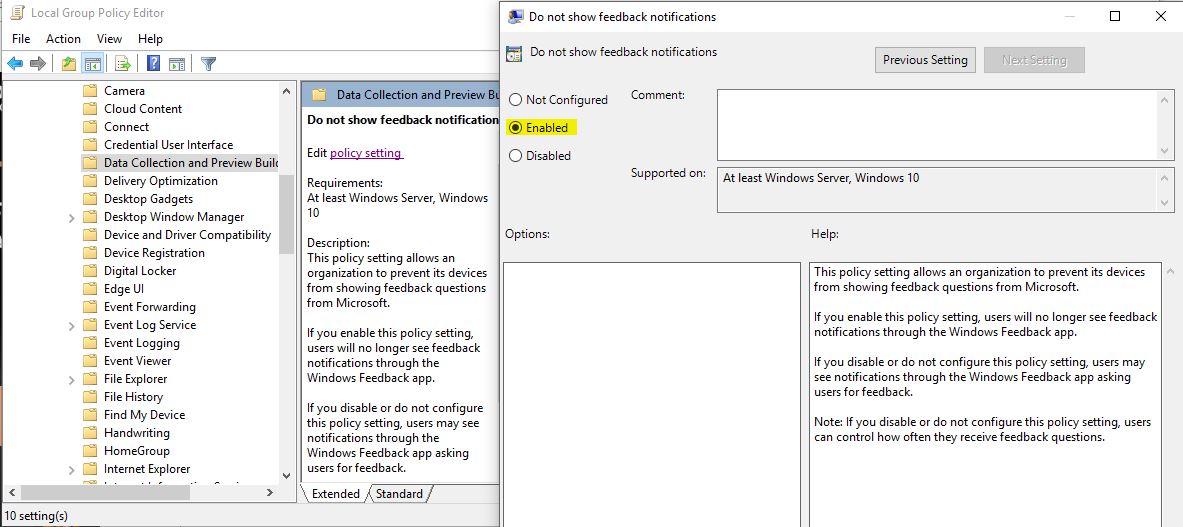Image resolution: width=1183 pixels, height=527 pixels.
Task: Click scroll up arrow of tree pane
Action: [x=286, y=91]
